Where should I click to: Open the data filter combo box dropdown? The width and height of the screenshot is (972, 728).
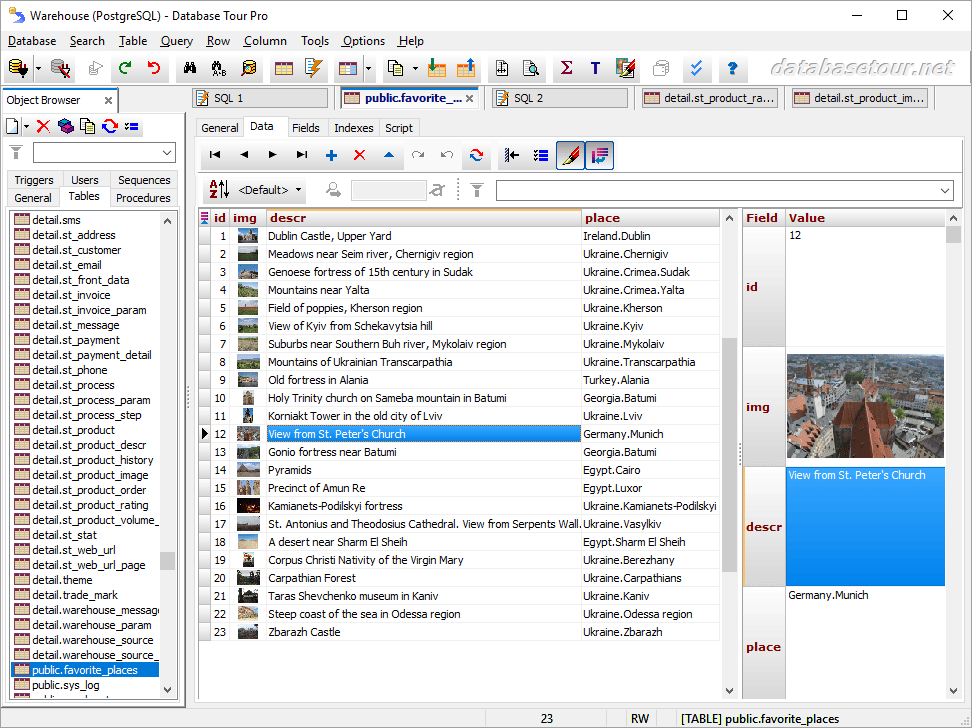pos(945,190)
